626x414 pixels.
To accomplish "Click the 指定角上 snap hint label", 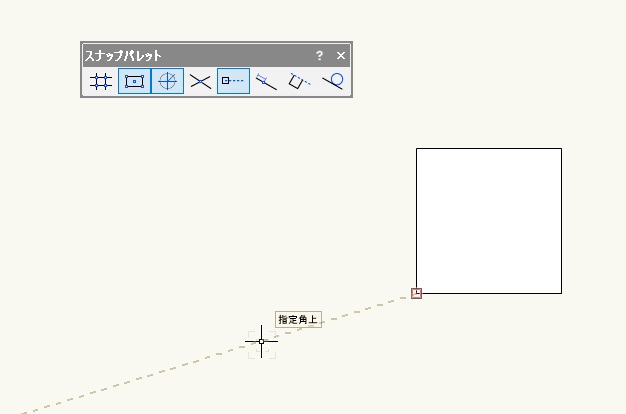I will click(x=298, y=319).
